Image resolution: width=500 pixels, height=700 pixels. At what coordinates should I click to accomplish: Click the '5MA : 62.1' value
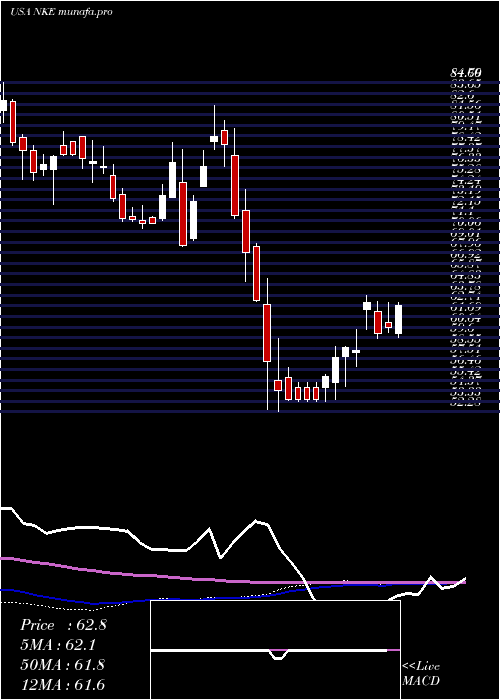pos(58,645)
